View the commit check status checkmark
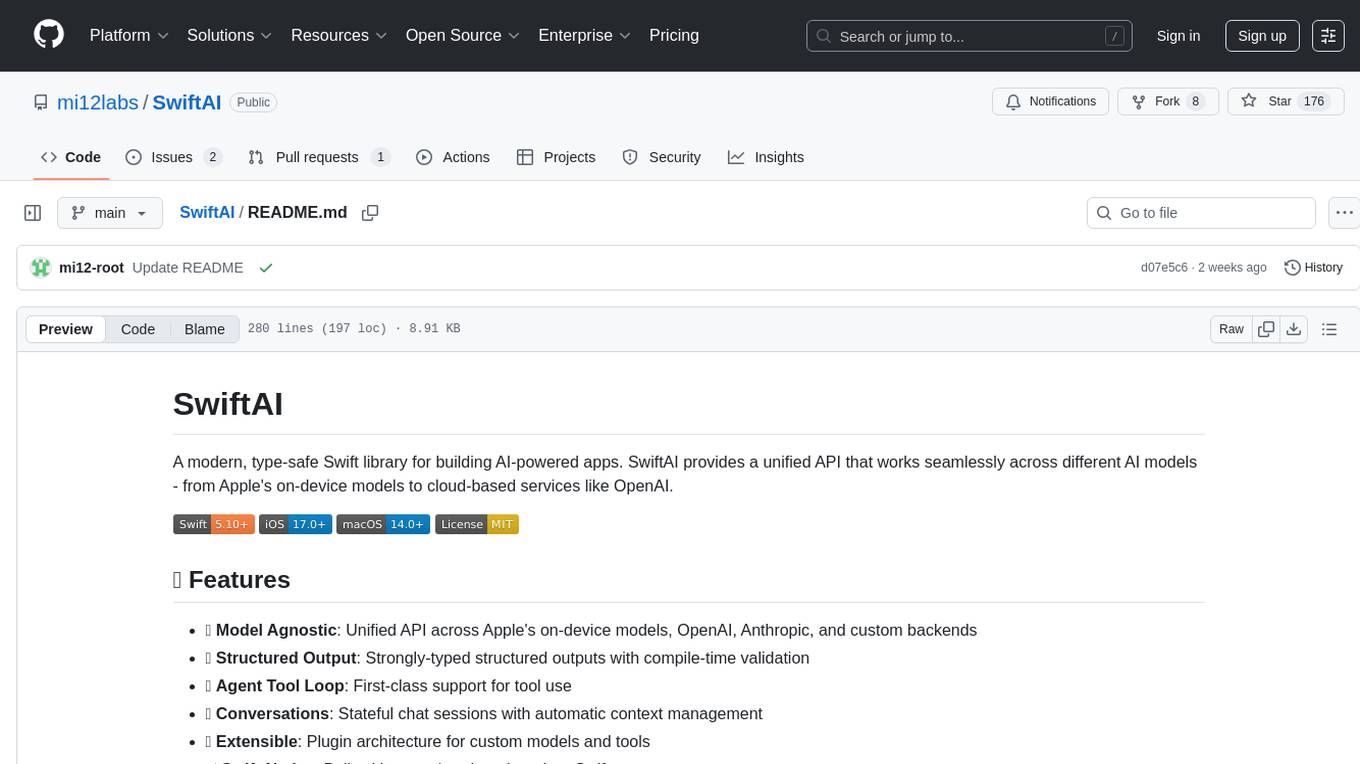 pyautogui.click(x=266, y=268)
